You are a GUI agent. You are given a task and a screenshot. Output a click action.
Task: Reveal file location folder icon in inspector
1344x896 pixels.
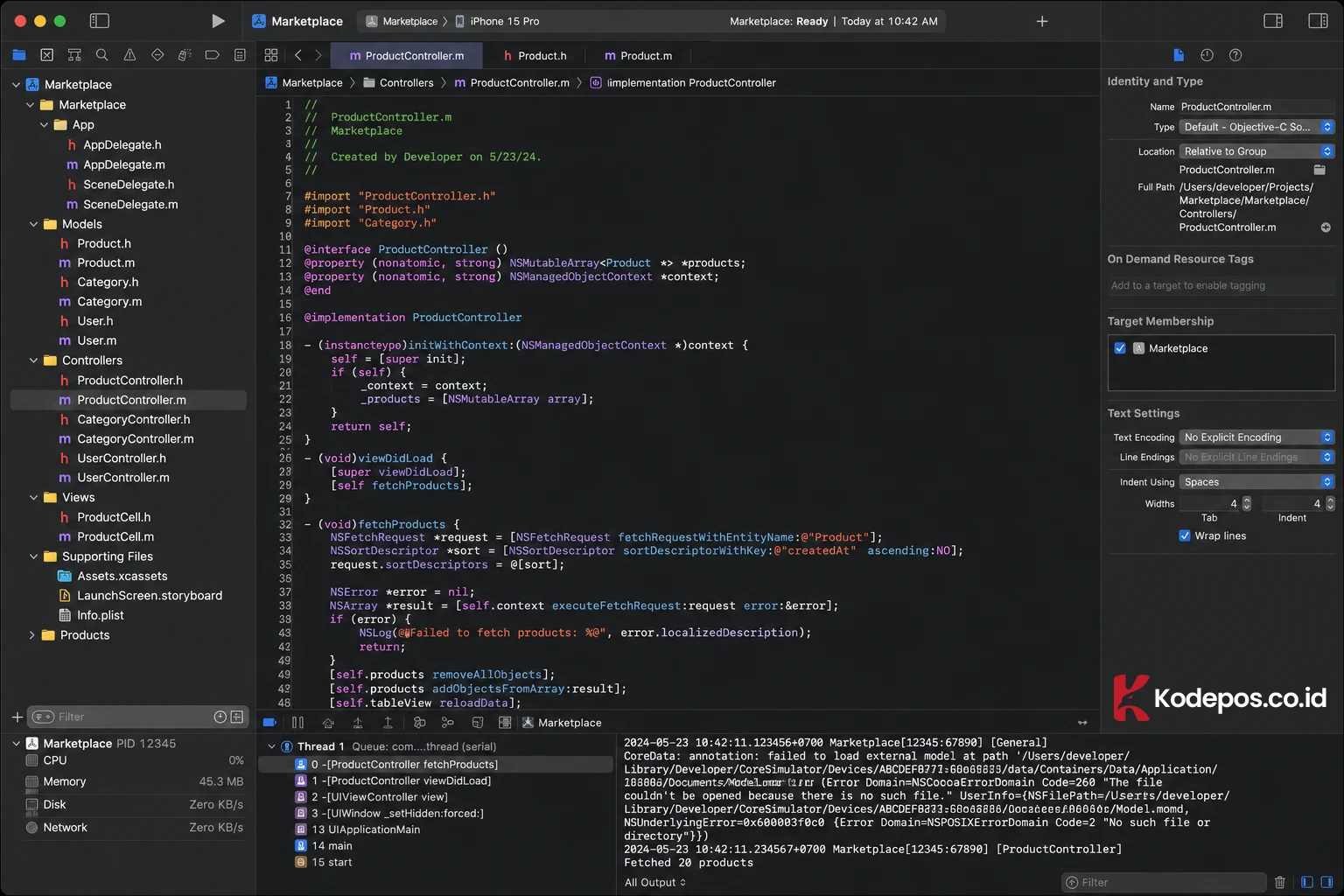(1319, 170)
